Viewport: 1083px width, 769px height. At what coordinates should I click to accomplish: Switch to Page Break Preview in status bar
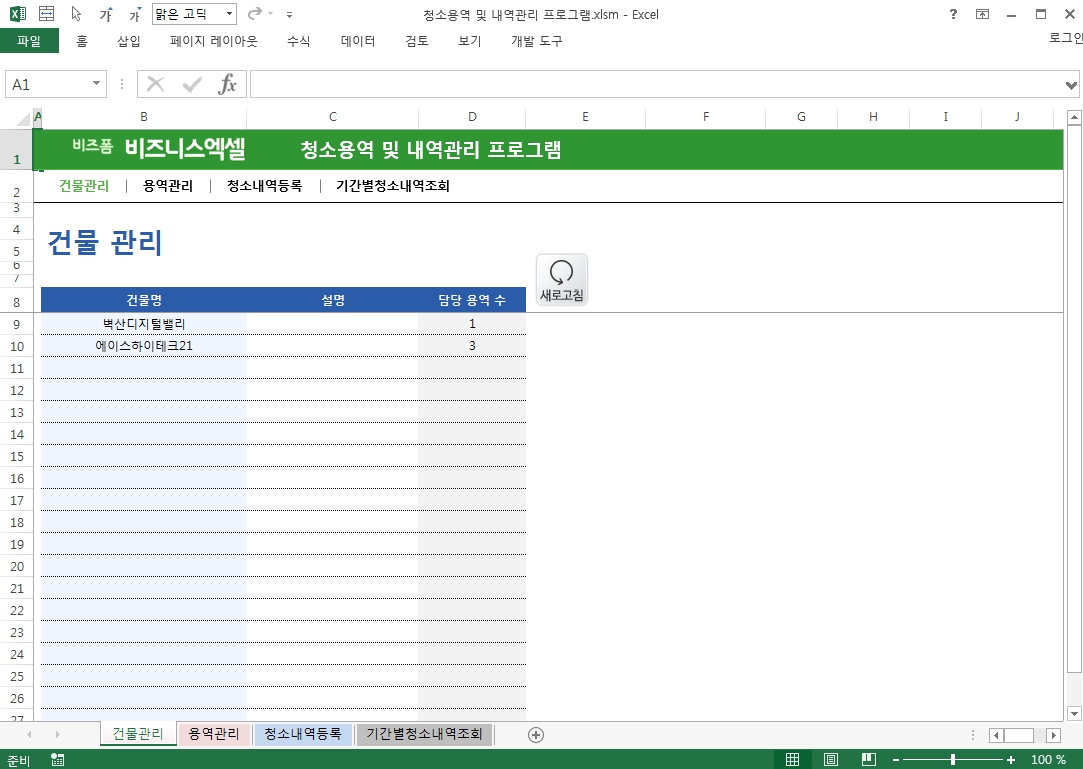click(x=868, y=760)
